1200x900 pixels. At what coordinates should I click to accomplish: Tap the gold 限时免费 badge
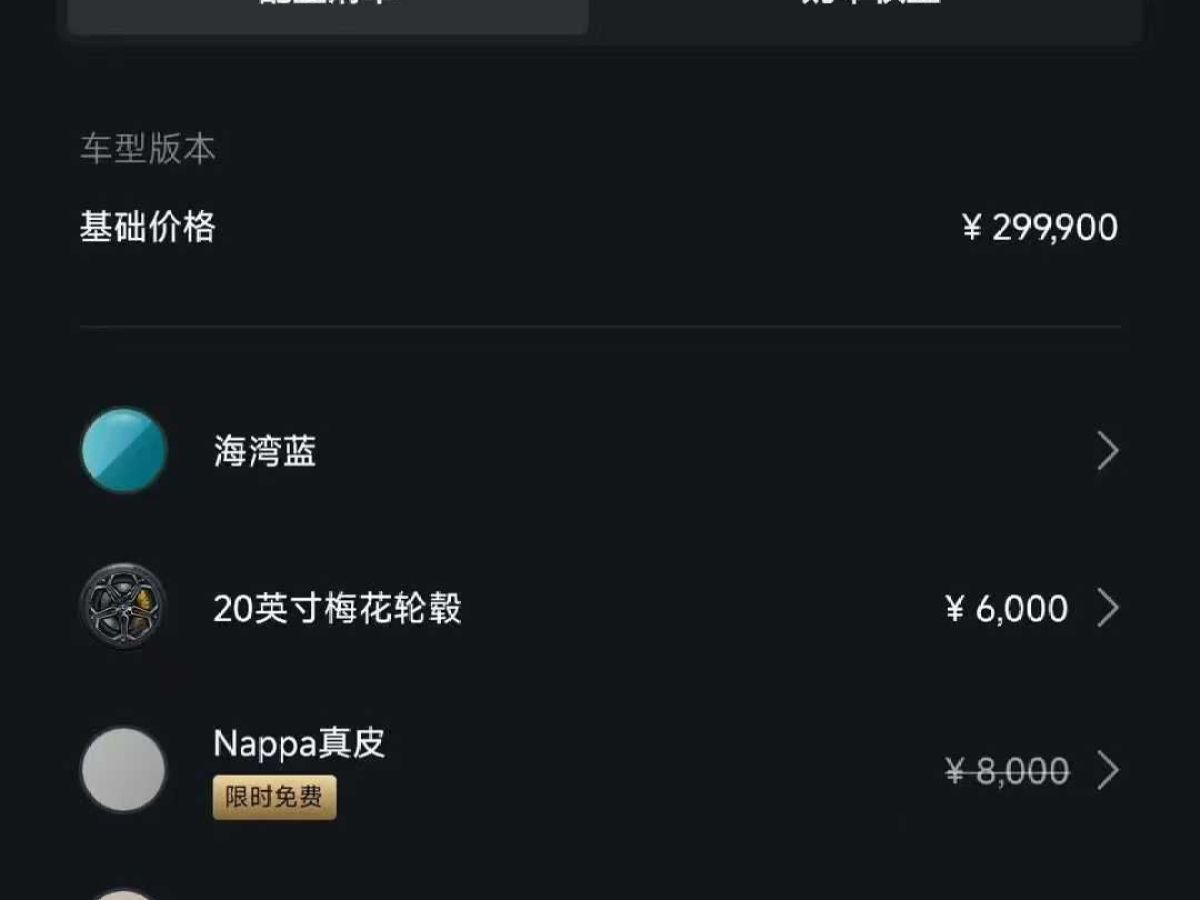coord(274,798)
